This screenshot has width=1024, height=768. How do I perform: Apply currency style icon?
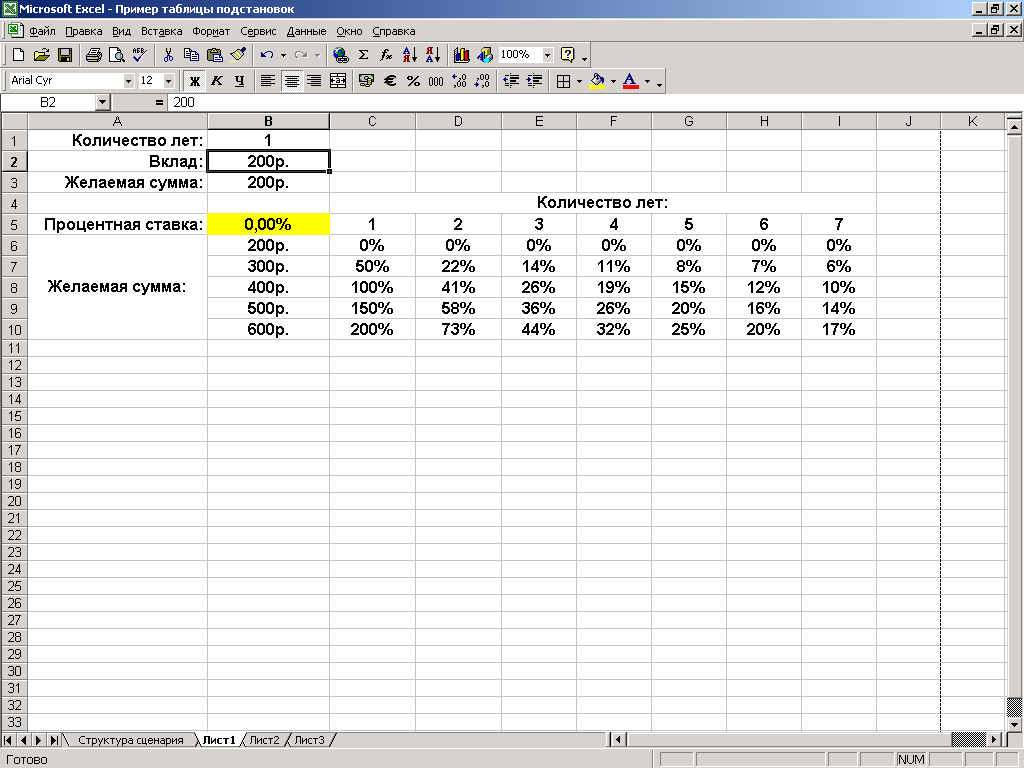pos(366,81)
